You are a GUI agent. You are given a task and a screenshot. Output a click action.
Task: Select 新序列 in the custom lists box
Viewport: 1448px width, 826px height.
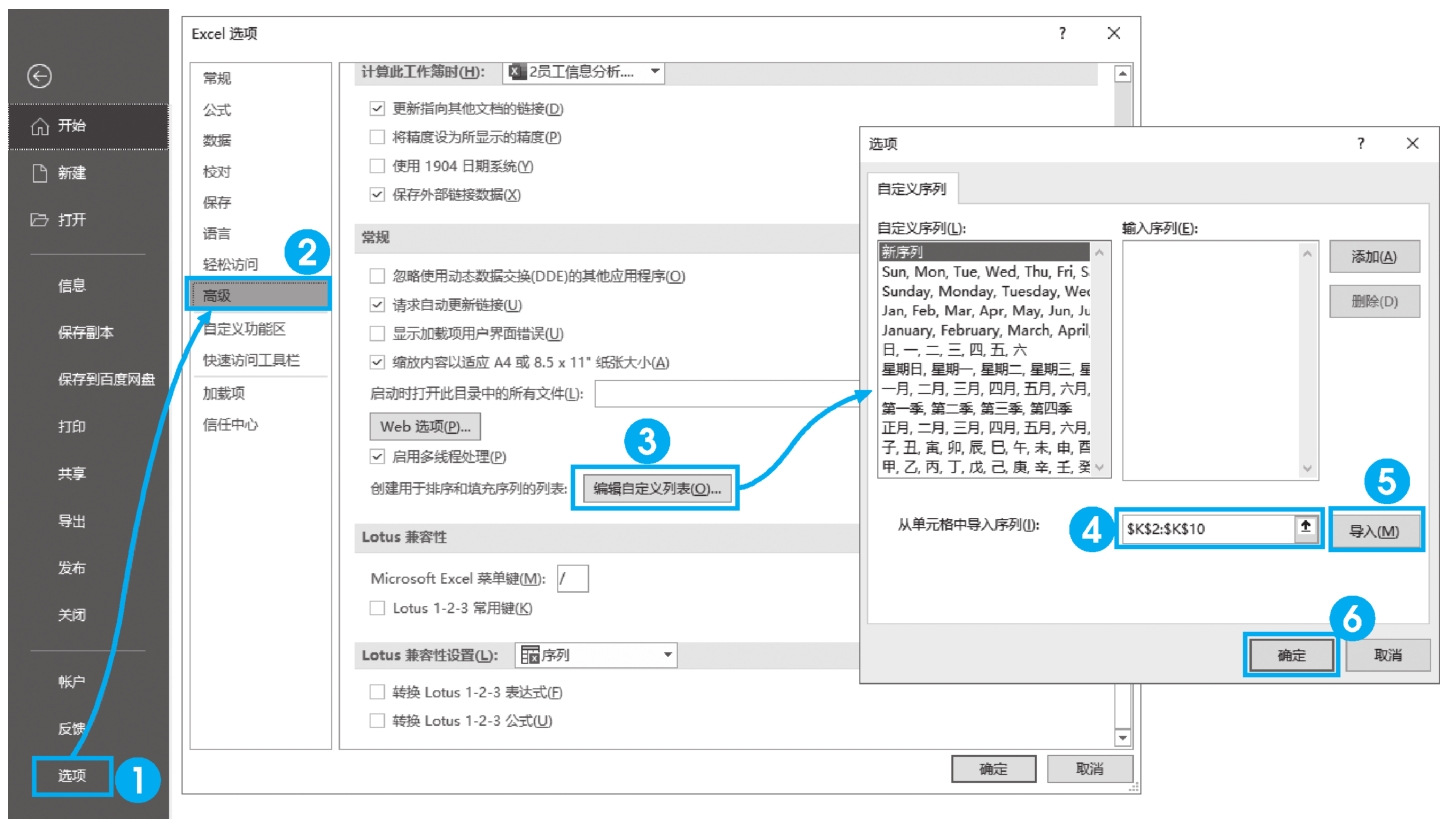[x=984, y=252]
